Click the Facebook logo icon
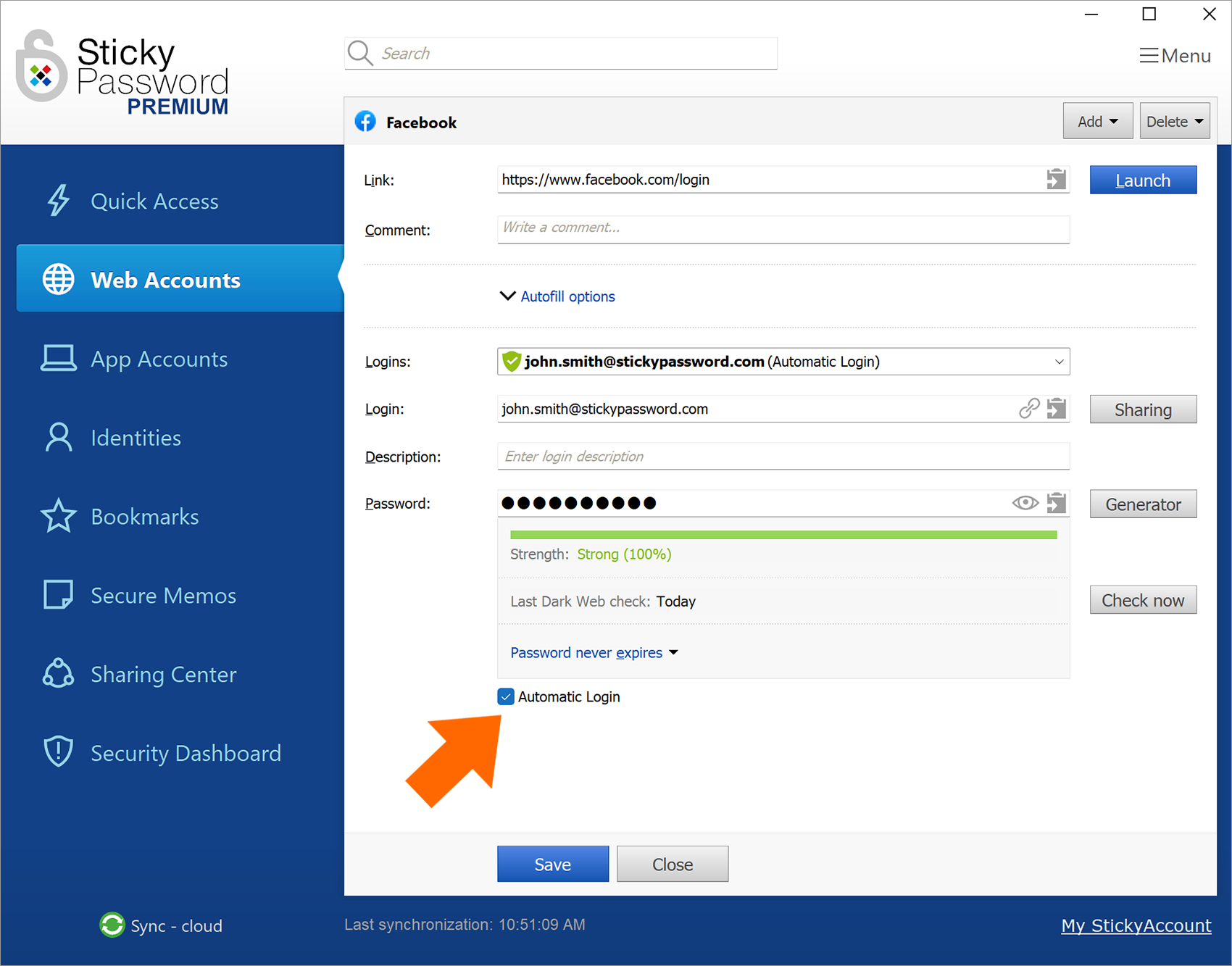Screen dimensions: 1232x966 [x=365, y=122]
